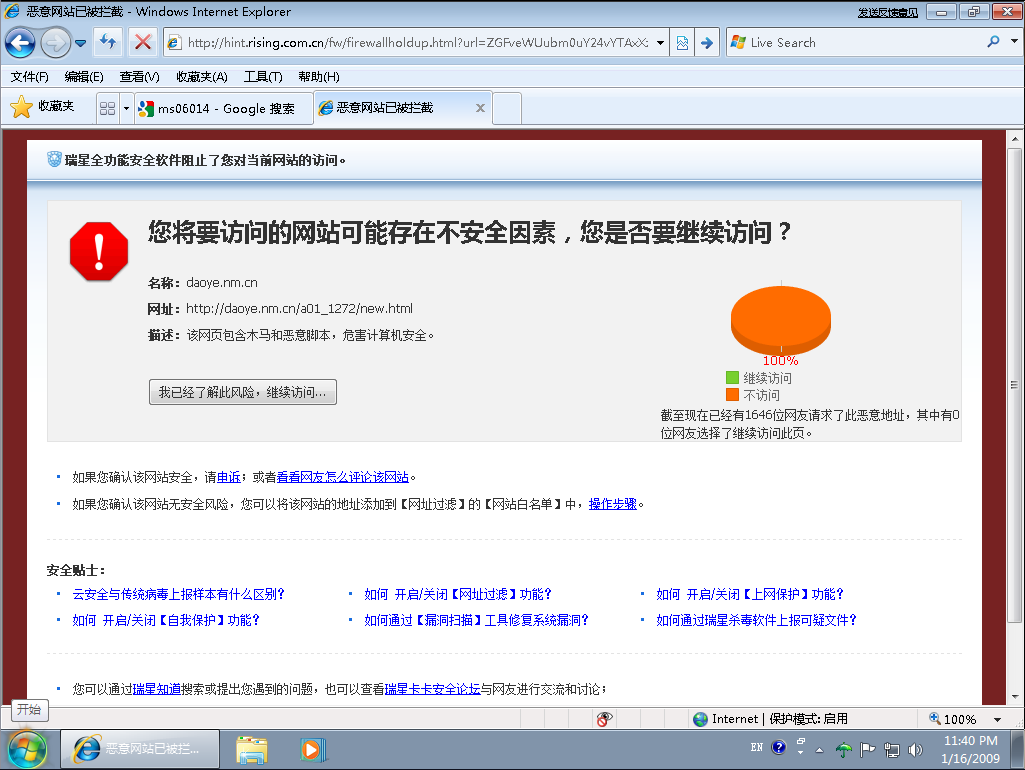Click the Forward navigation arrow
1025x770 pixels.
point(56,43)
